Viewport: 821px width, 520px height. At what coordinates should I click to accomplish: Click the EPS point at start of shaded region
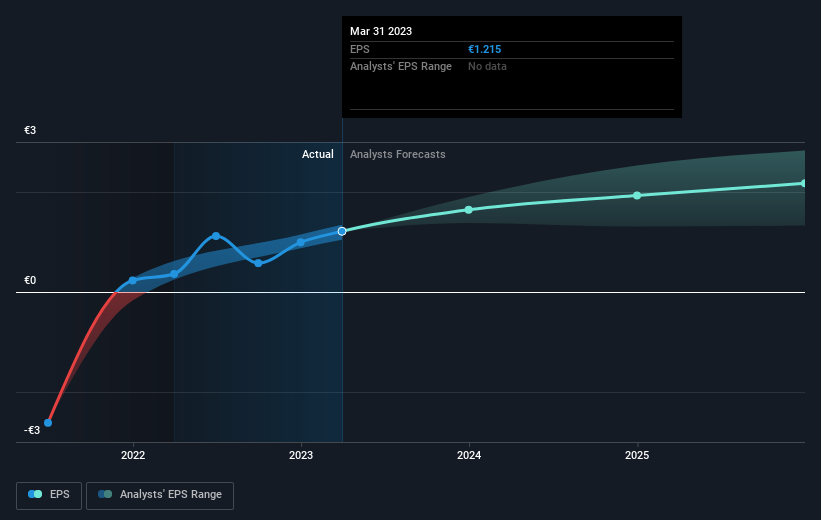(x=174, y=274)
